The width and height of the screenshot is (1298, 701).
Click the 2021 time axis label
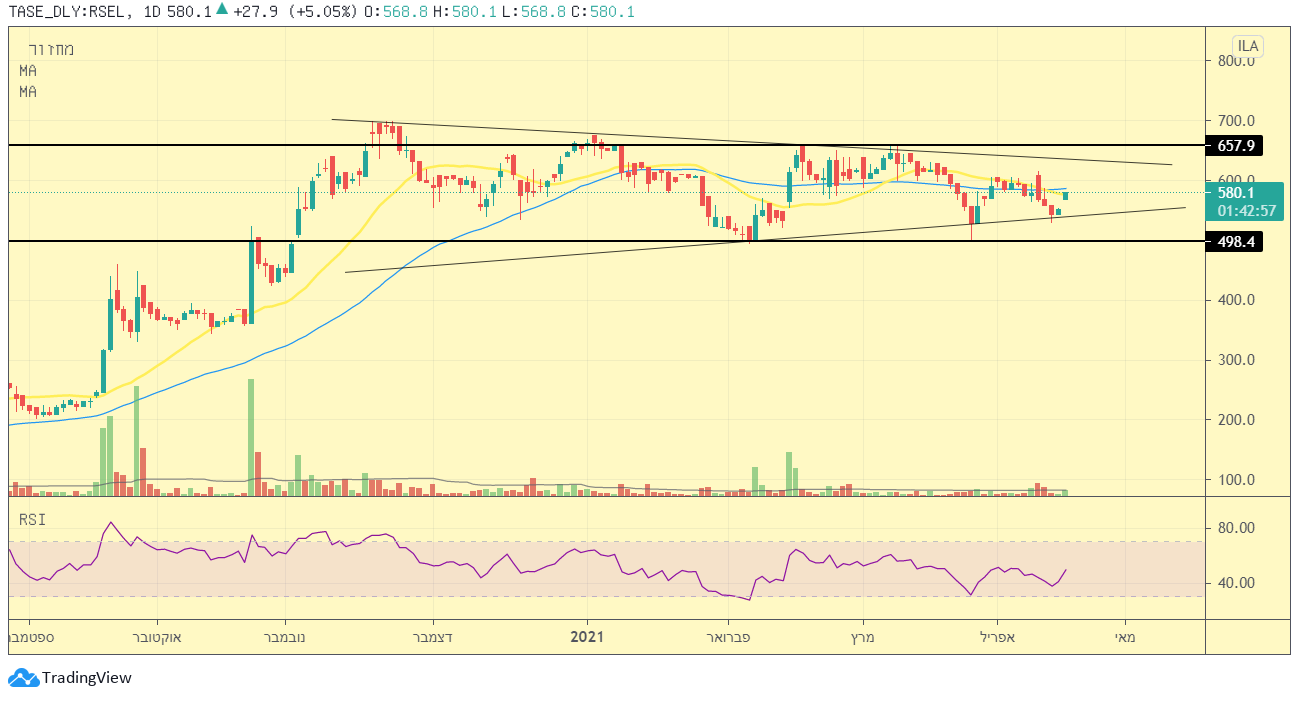587,636
